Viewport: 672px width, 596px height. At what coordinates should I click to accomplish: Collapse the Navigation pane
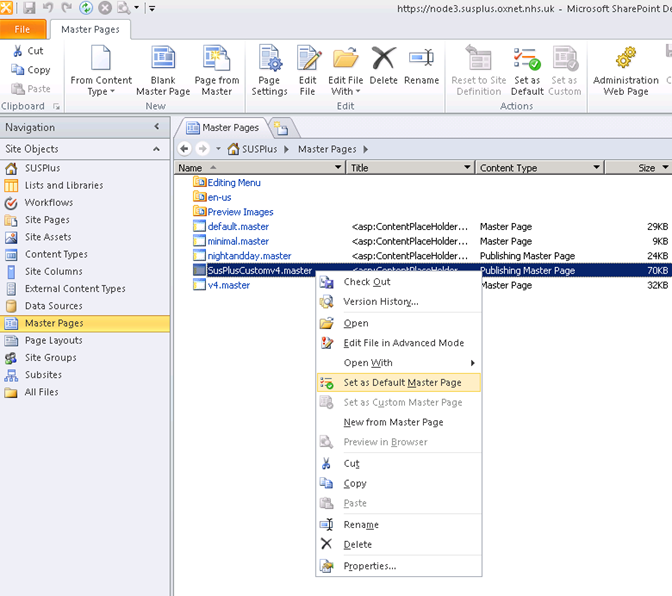click(157, 126)
